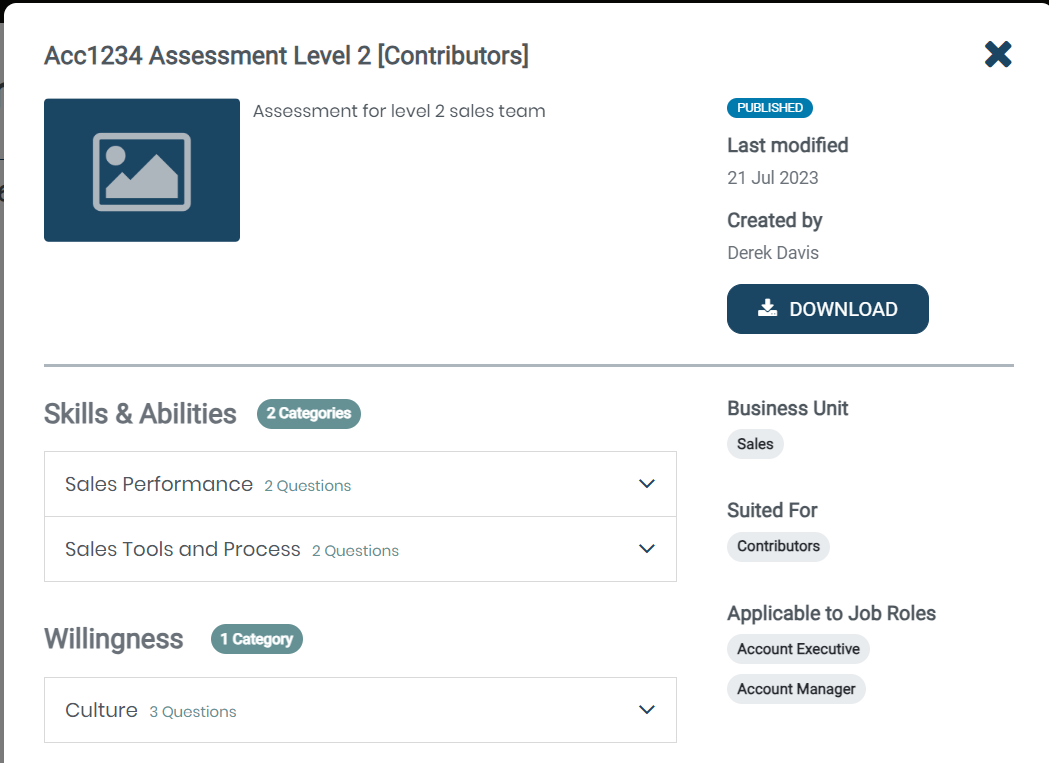Click the Business Unit heading
Image resolution: width=1049 pixels, height=763 pixels.
(787, 408)
